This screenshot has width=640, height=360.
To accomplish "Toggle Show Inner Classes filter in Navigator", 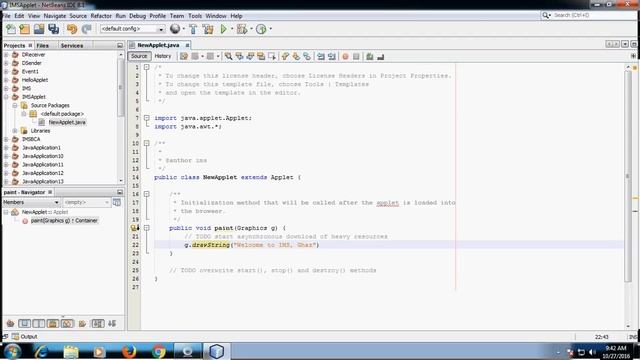I will [x=67, y=324].
